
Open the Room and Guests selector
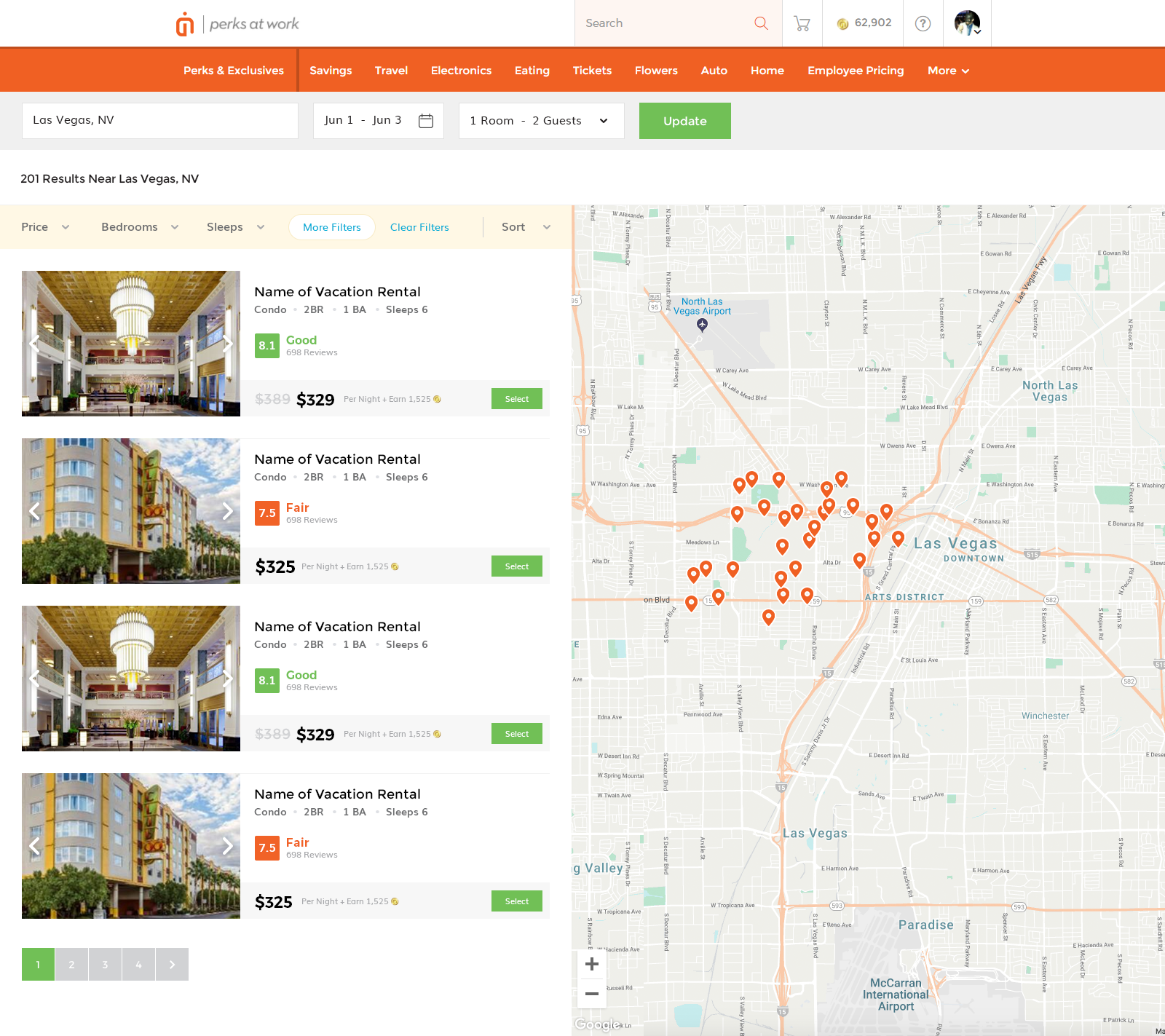pos(541,121)
